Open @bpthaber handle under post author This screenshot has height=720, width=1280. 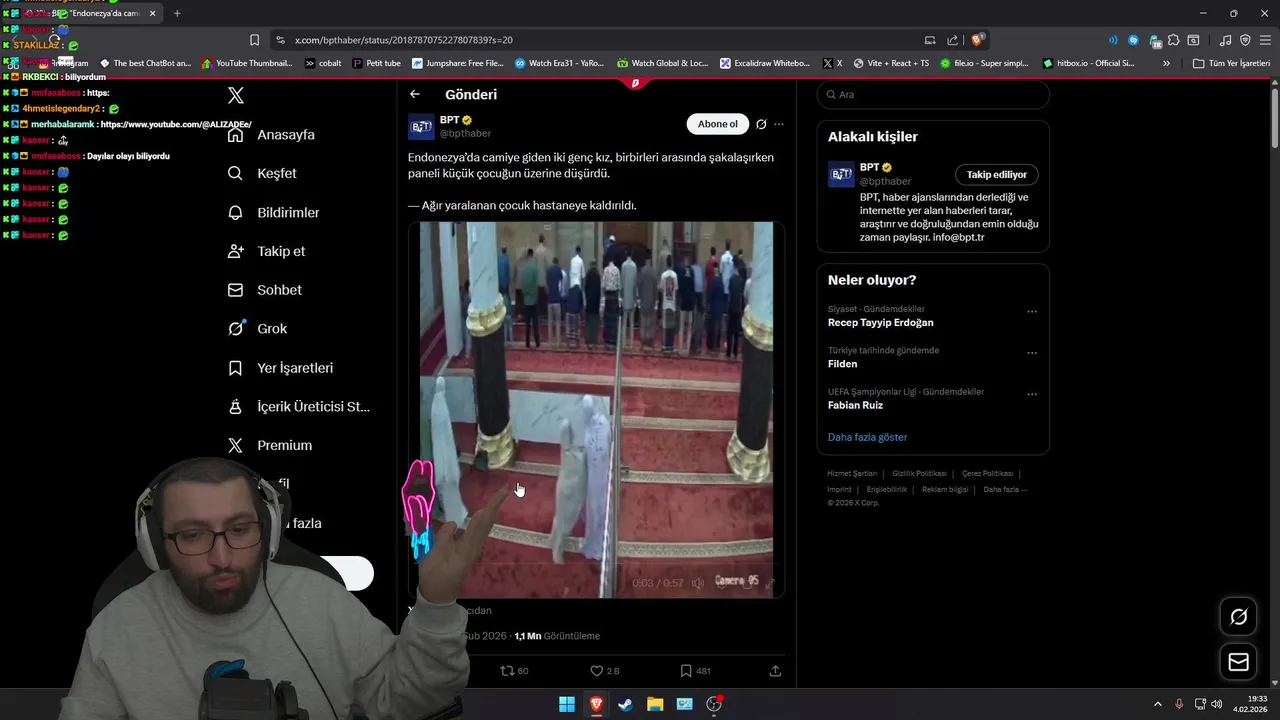tap(465, 133)
